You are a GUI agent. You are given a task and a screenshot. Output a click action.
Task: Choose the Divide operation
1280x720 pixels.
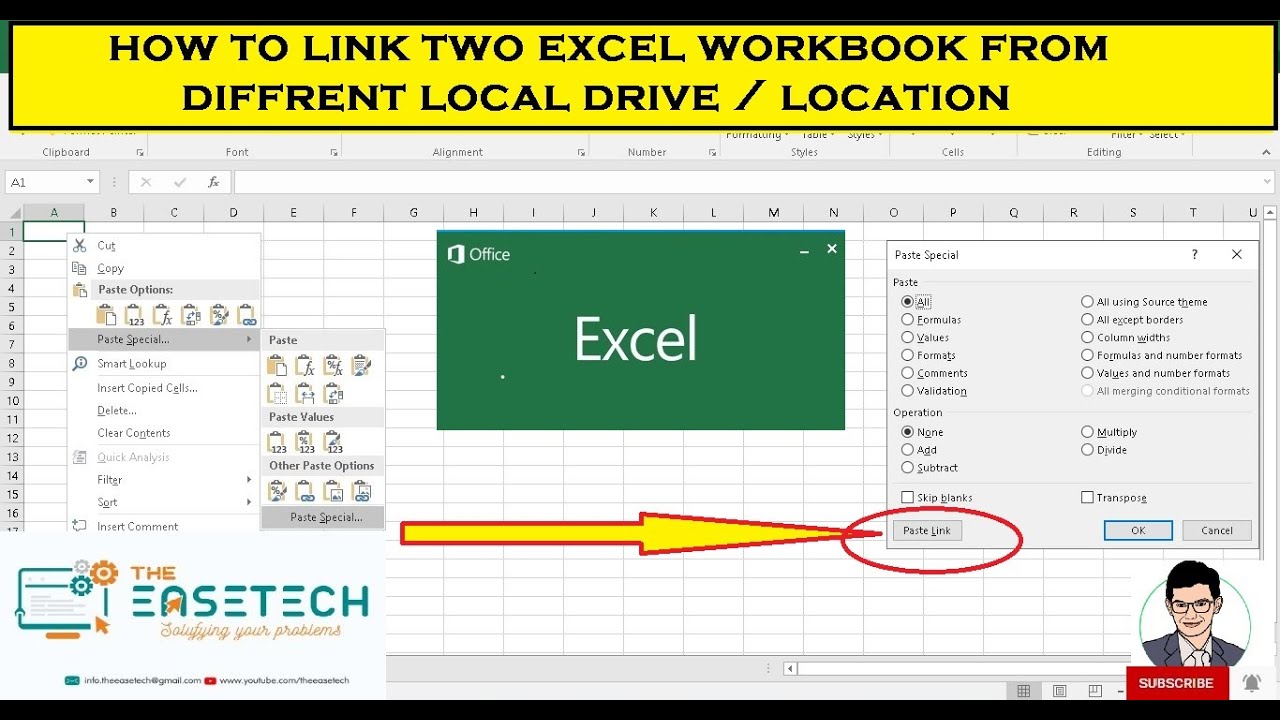(1087, 450)
